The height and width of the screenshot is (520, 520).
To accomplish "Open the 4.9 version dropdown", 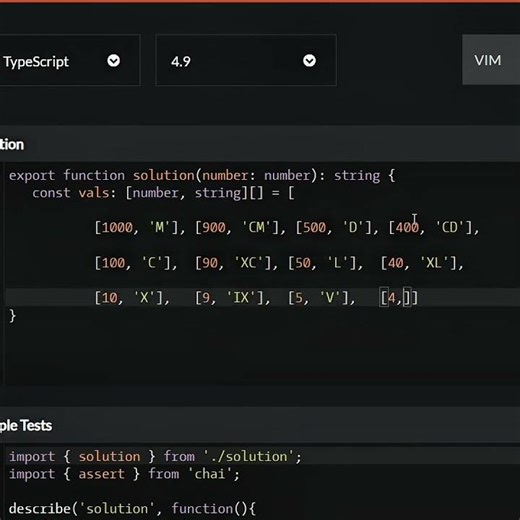I will (246, 60).
